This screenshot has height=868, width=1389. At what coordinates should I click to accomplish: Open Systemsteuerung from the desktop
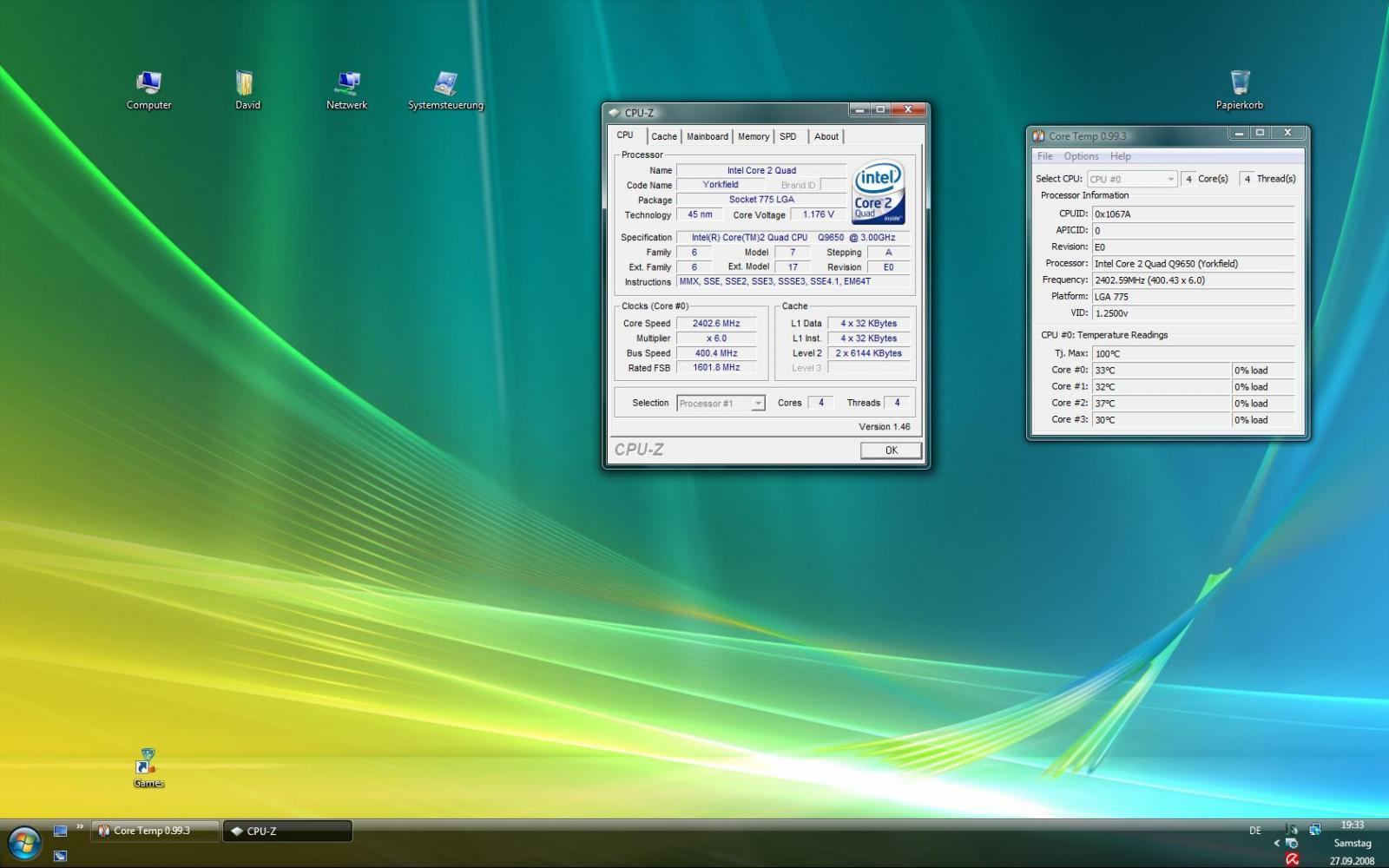pyautogui.click(x=445, y=84)
